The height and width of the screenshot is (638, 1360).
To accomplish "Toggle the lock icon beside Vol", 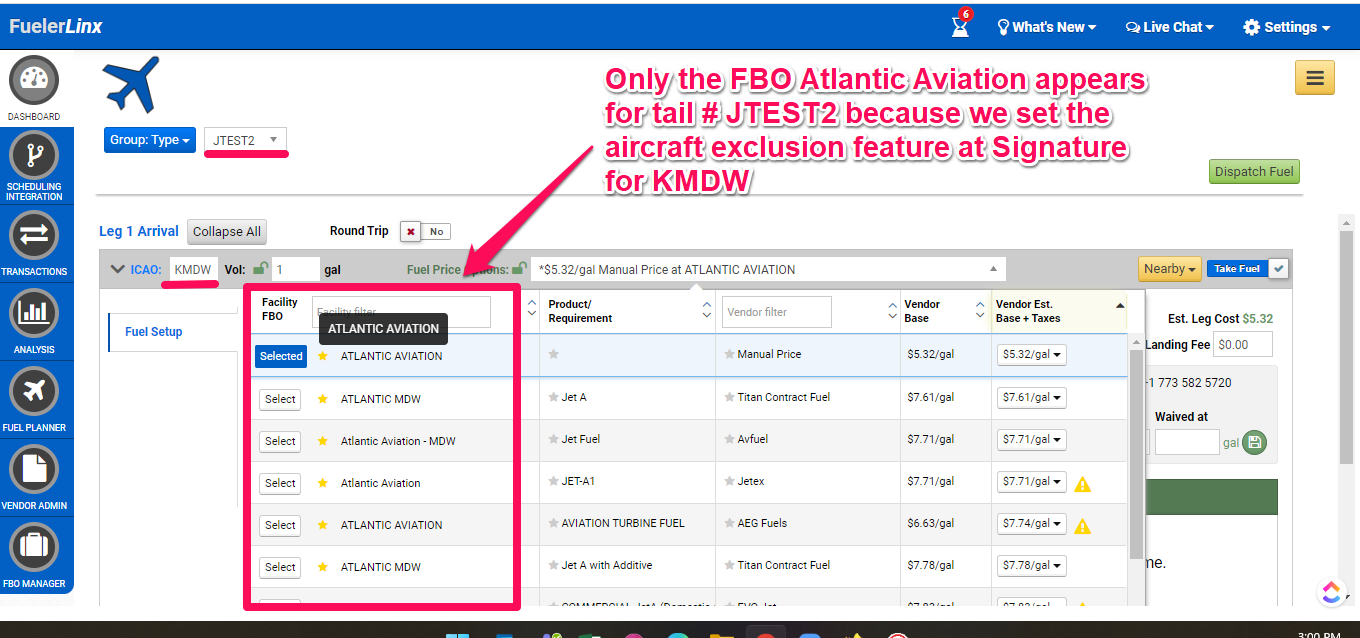I will click(260, 268).
